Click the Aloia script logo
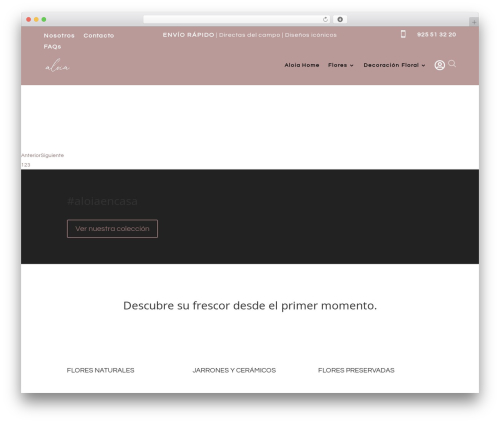The height and width of the screenshot is (423, 500). point(57,65)
